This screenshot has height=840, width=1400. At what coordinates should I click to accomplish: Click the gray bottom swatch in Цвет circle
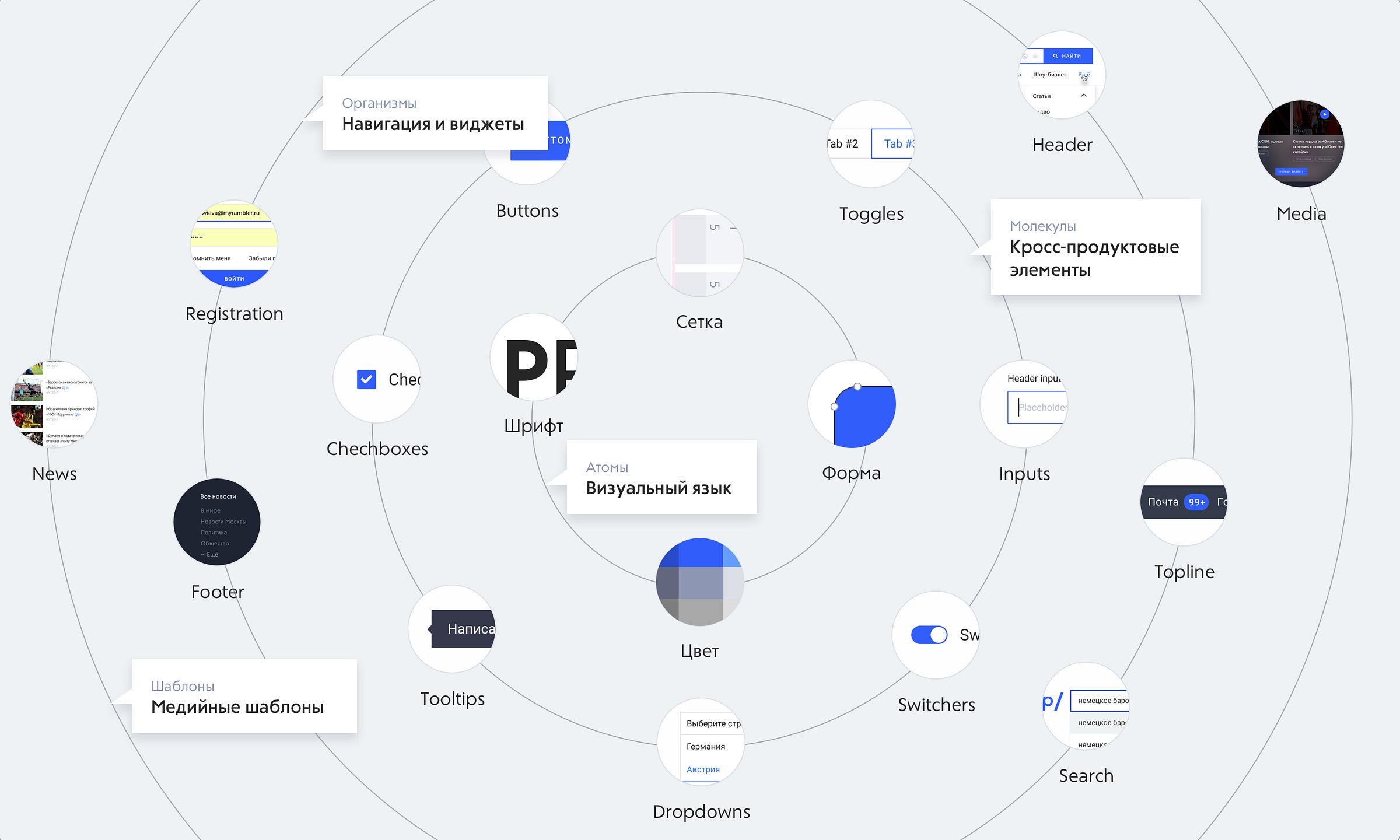tap(701, 612)
